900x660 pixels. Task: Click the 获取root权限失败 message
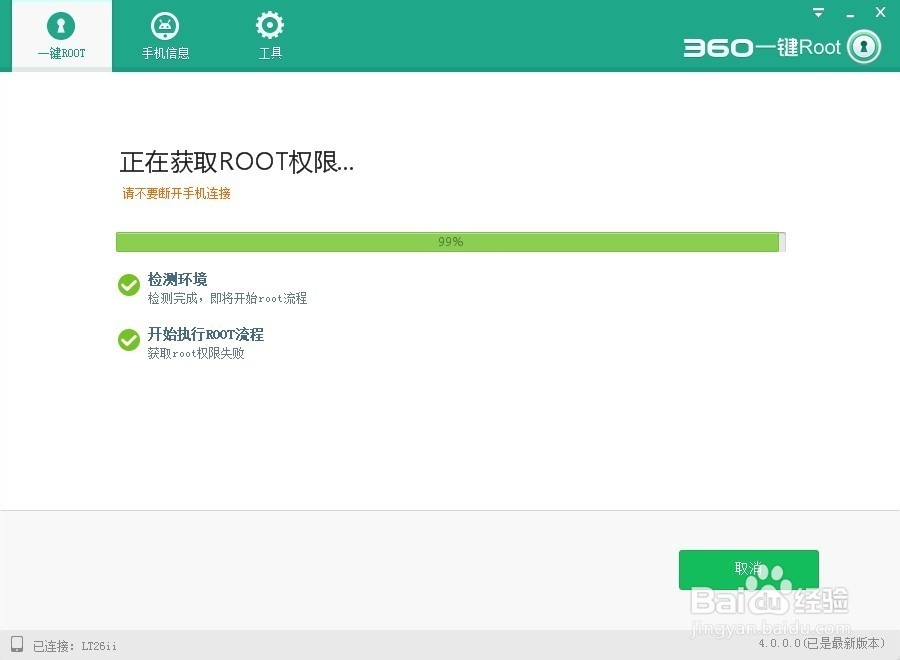(196, 353)
